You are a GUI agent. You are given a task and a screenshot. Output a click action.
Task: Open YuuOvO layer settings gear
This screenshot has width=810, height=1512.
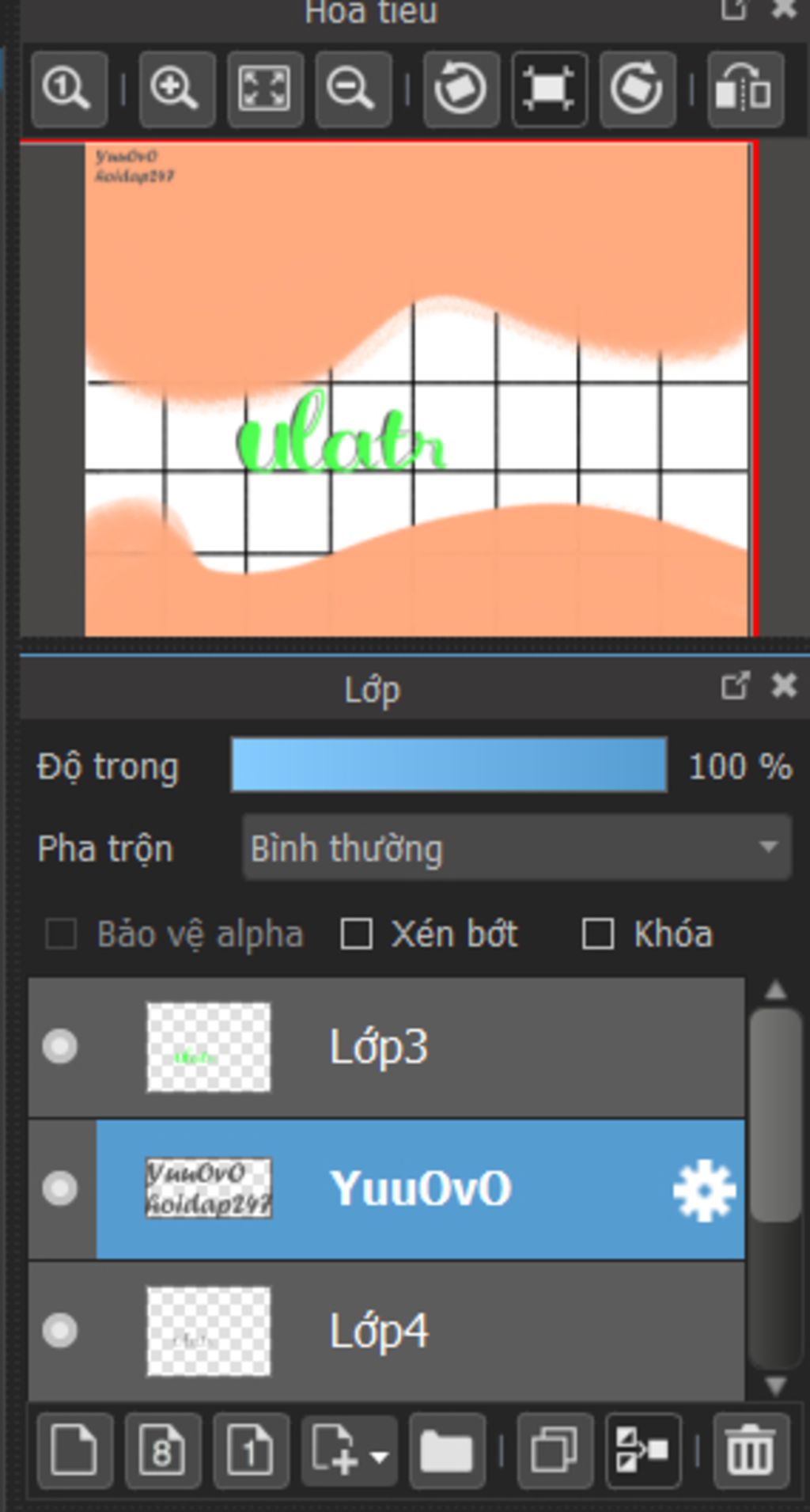[x=703, y=1189]
